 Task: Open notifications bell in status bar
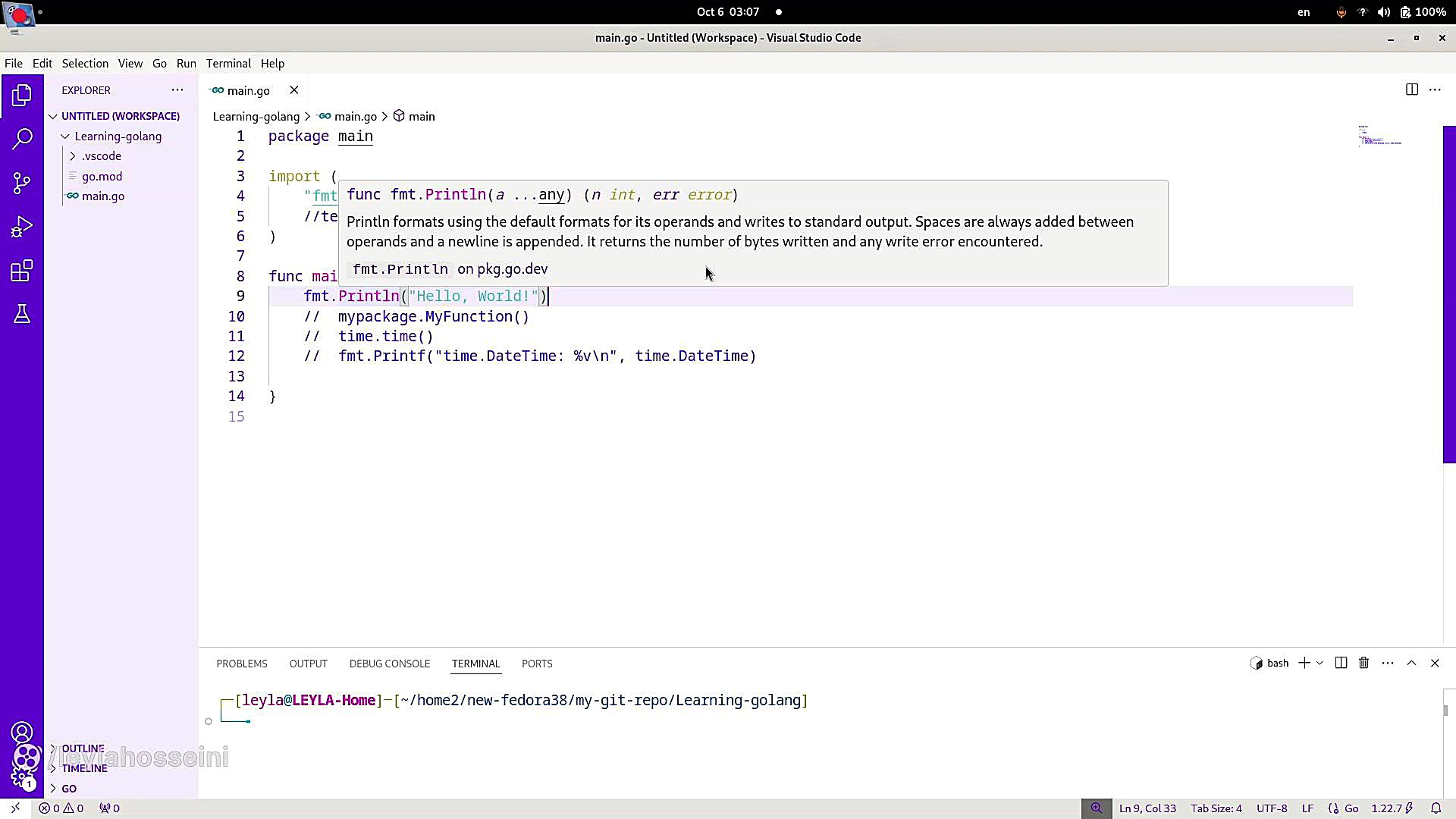tap(1436, 808)
